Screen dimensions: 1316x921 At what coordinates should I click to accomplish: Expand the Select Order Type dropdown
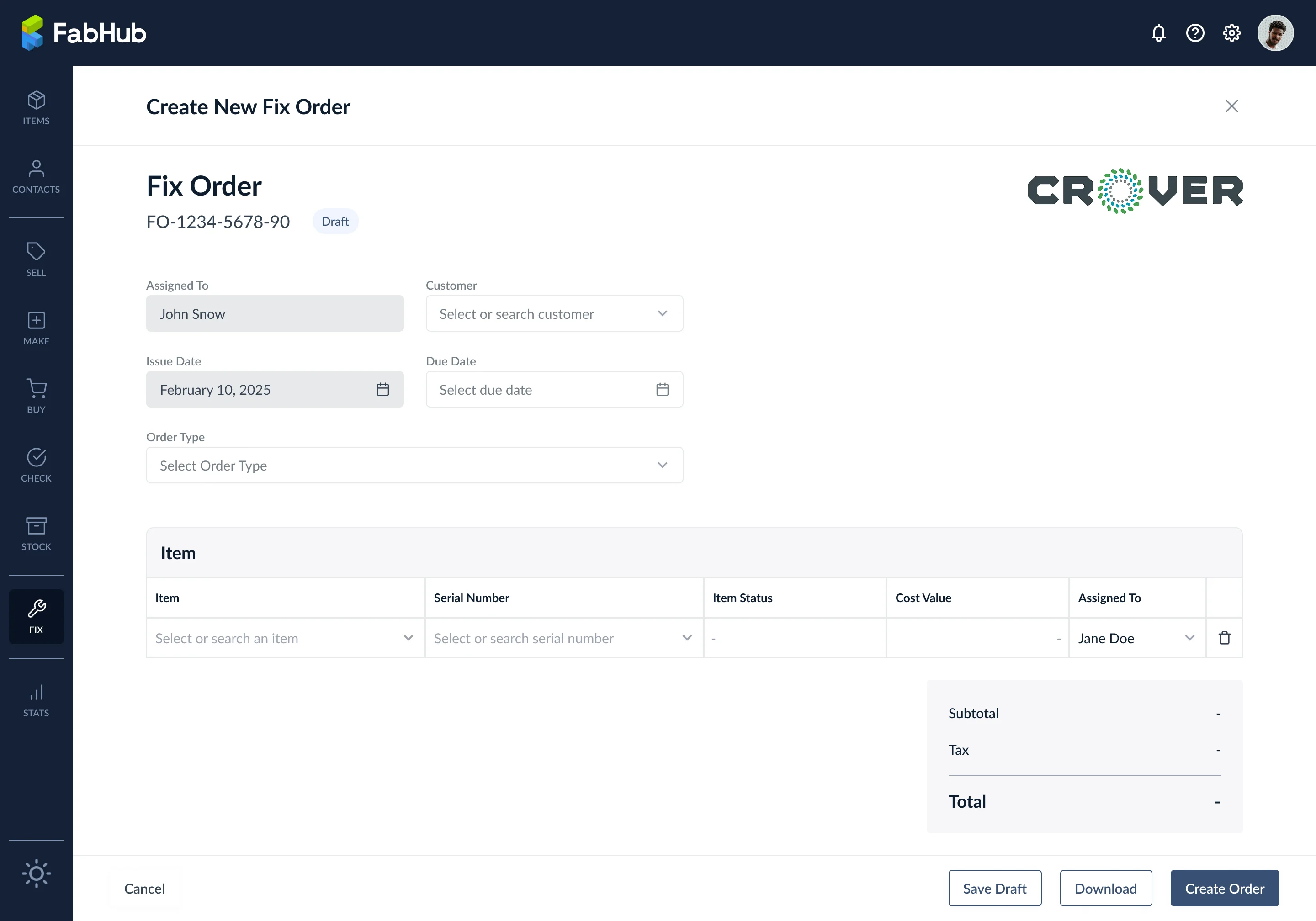tap(414, 465)
